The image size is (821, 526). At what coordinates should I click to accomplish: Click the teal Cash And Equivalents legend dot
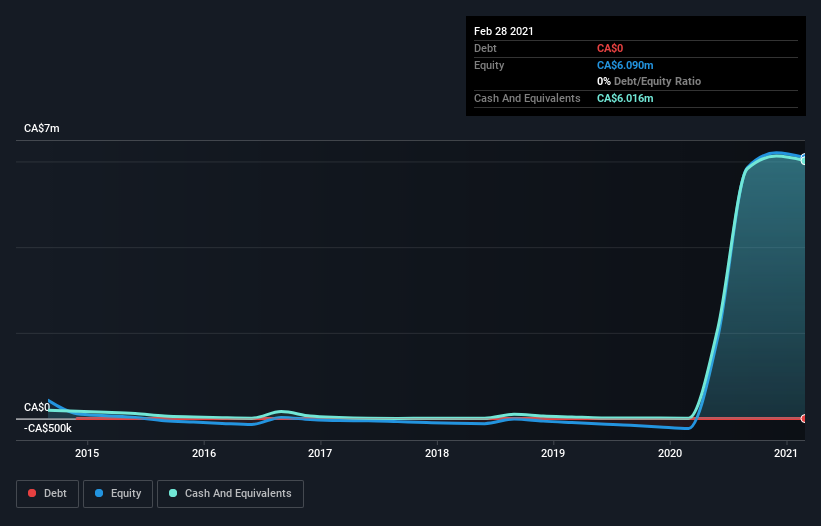pos(173,493)
